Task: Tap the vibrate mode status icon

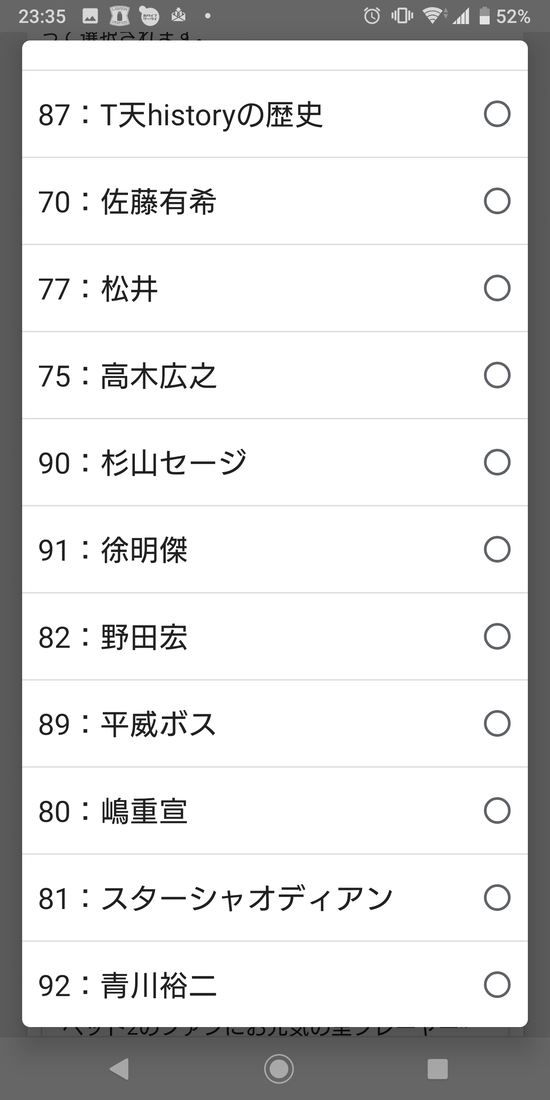Action: click(402, 15)
